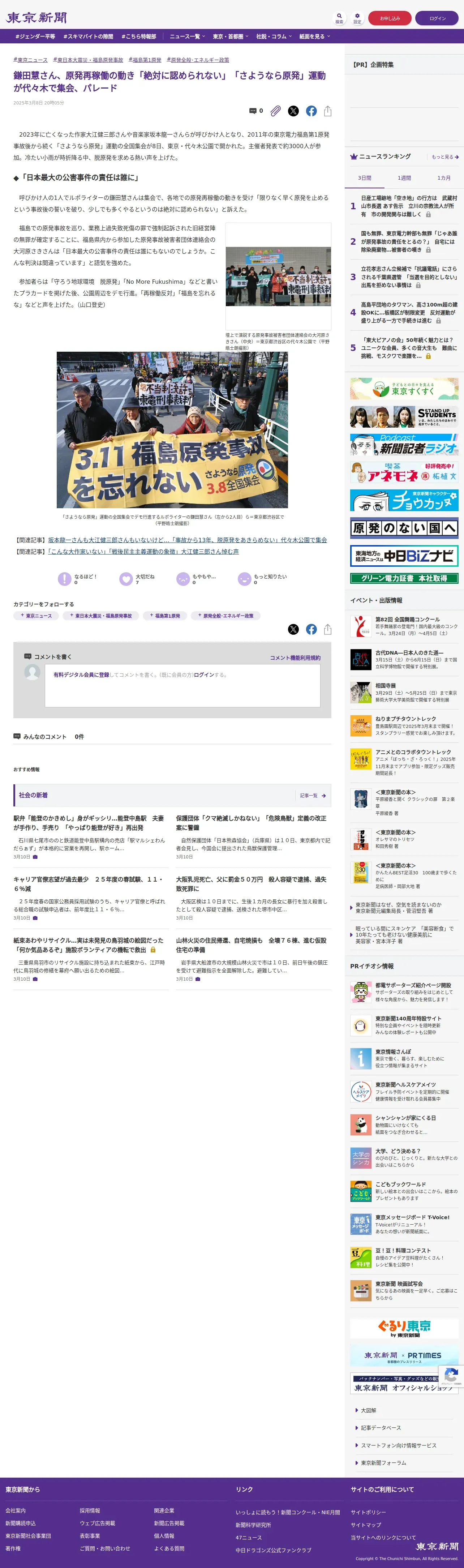The image size is (464, 1568).
Task: Open the 原発のない国へ banner
Action: coord(404,528)
